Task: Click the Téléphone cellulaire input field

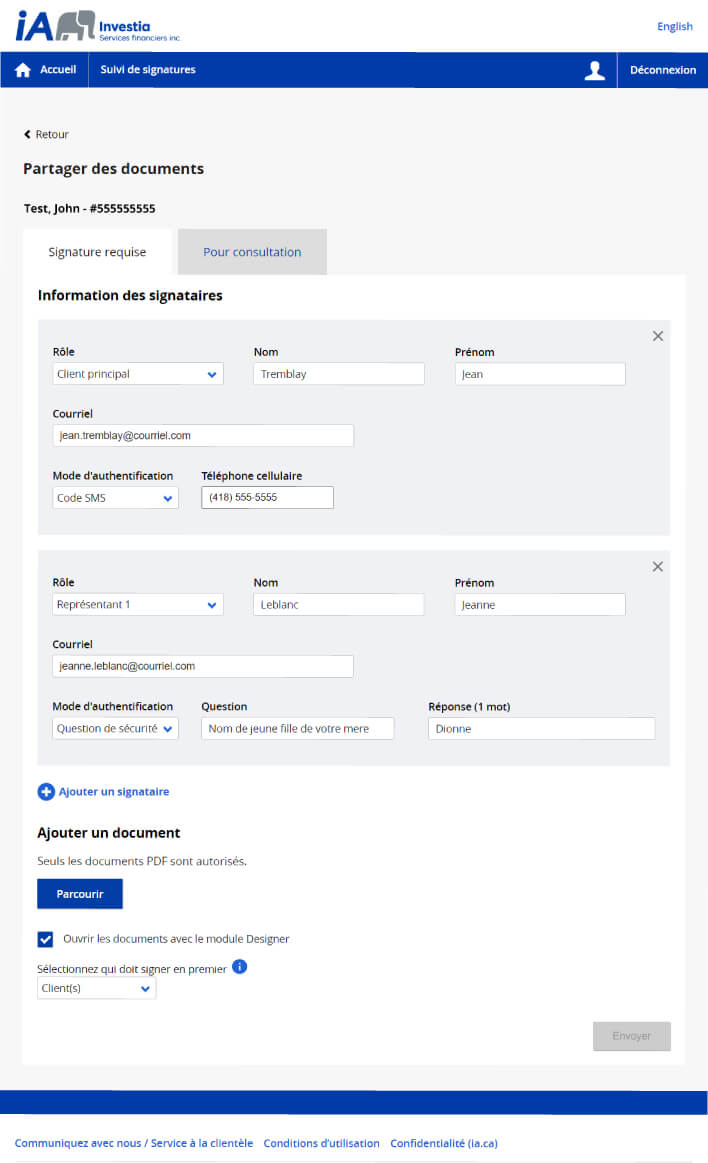Action: tap(268, 498)
